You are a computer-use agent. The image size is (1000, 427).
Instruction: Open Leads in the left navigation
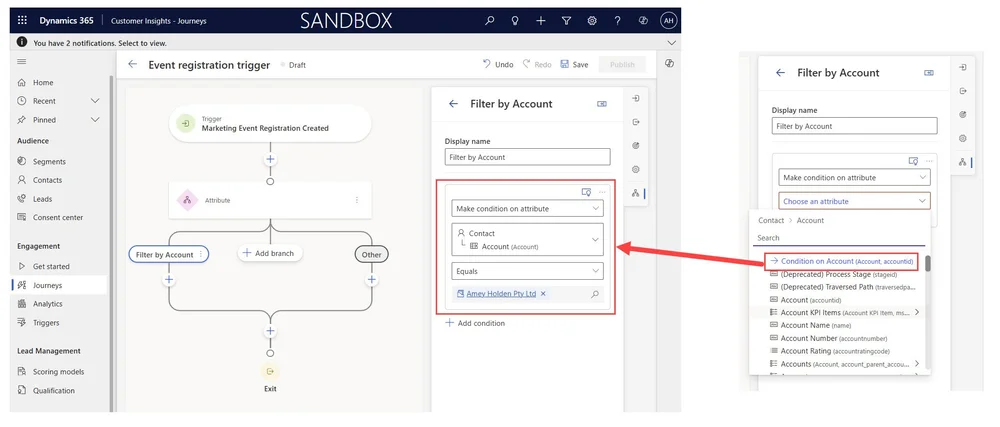tap(43, 199)
